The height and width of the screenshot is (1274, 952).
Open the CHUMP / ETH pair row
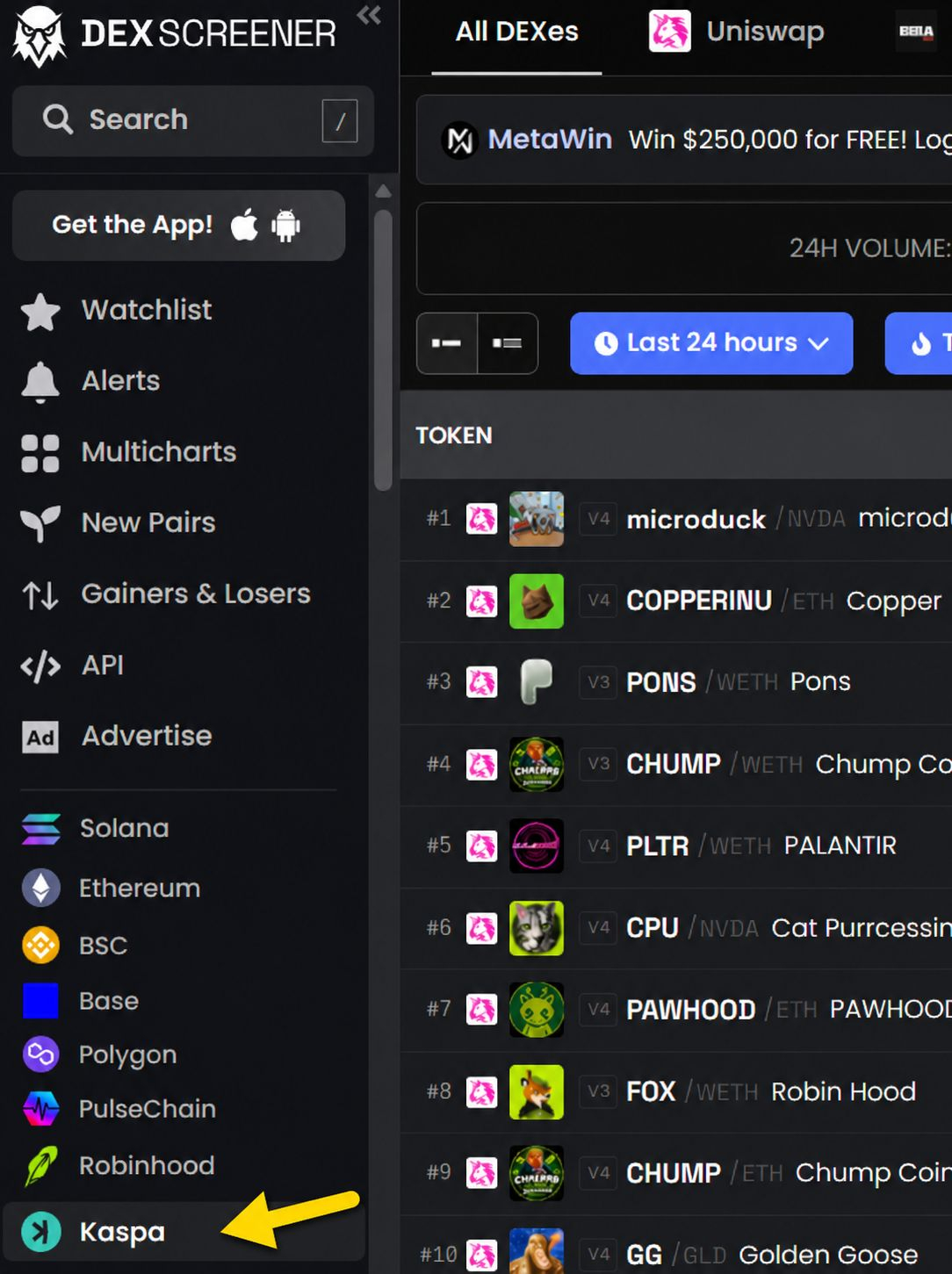[676, 1174]
